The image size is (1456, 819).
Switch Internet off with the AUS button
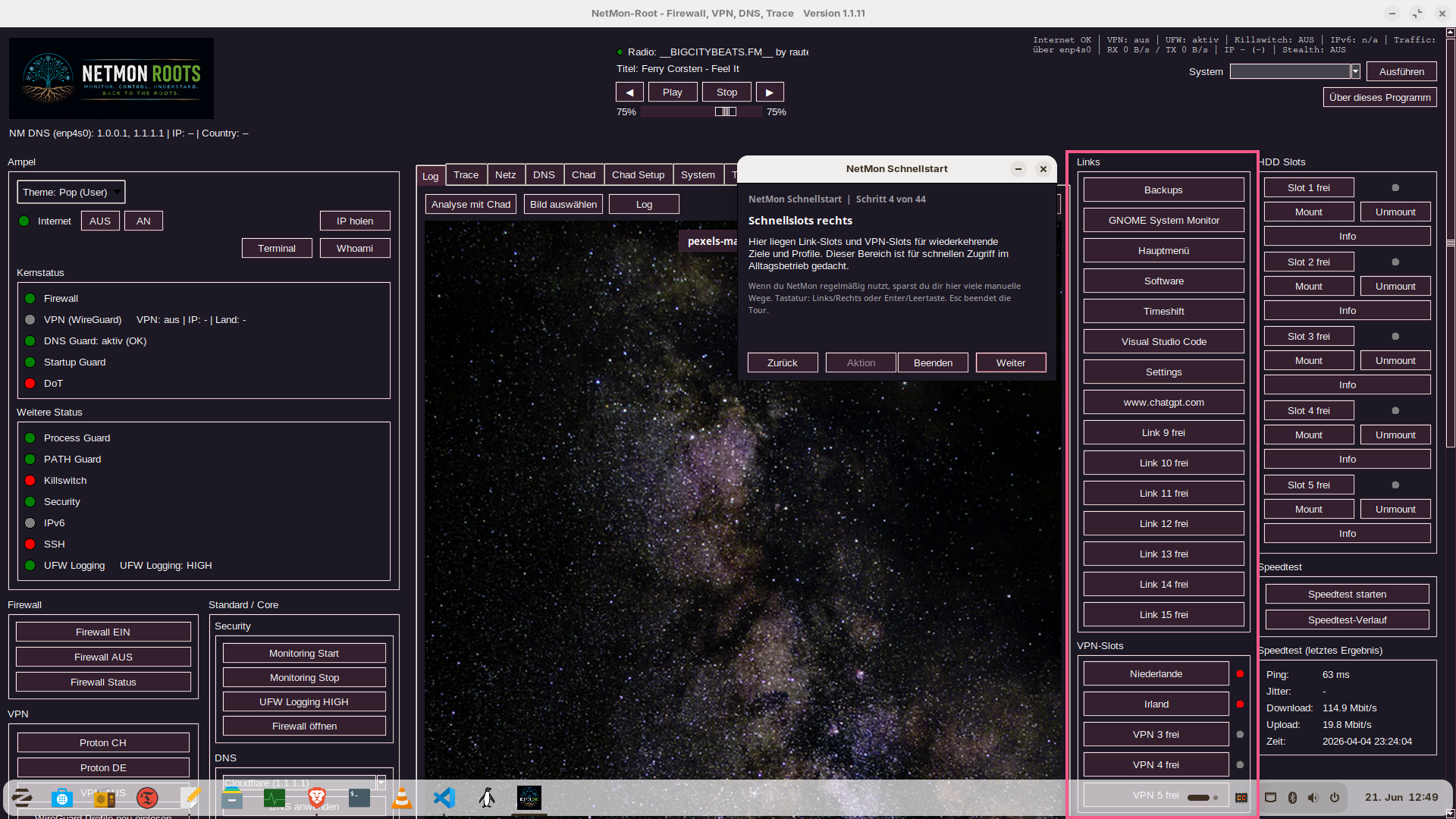[100, 221]
